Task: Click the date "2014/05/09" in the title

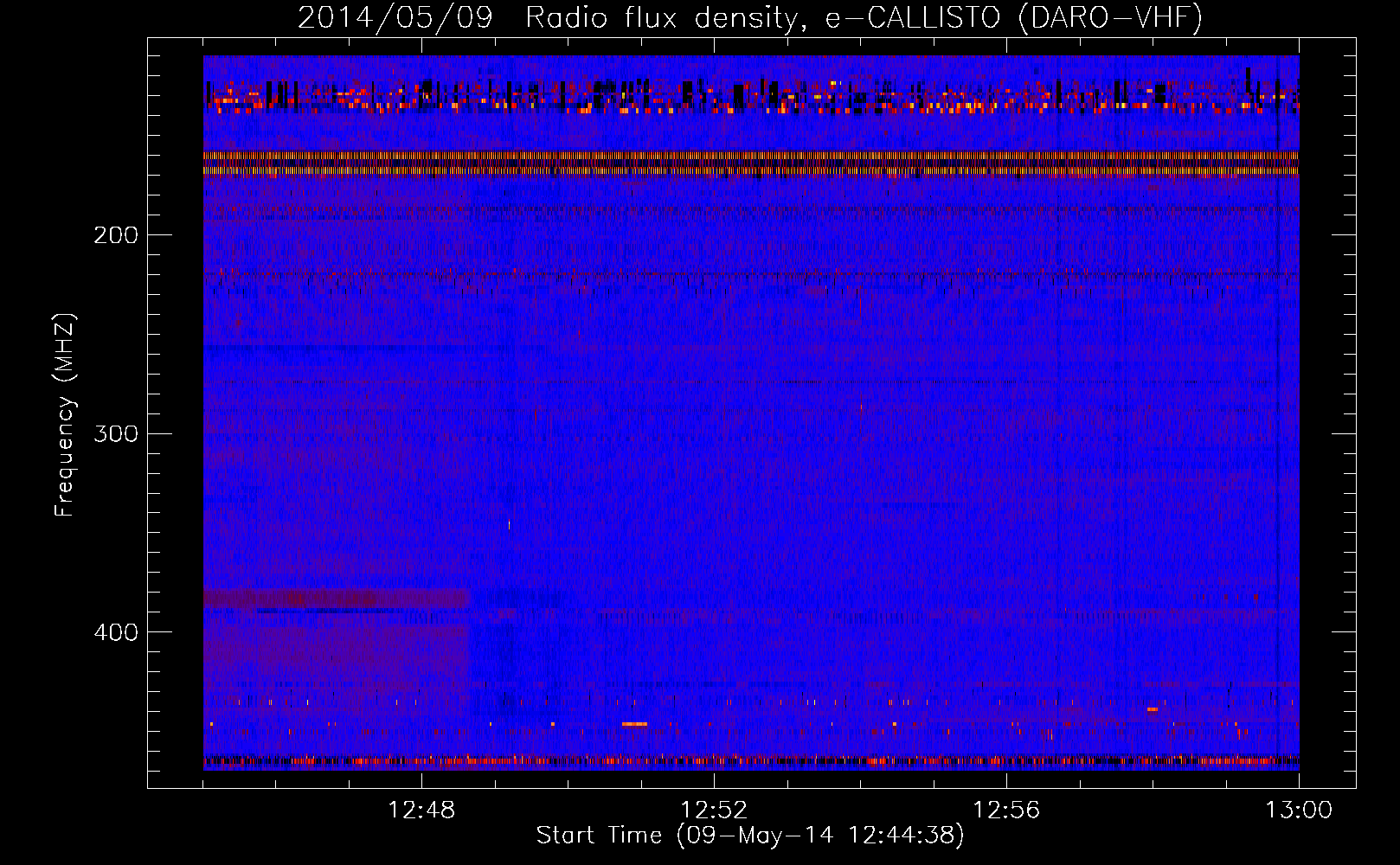Action: click(395, 18)
